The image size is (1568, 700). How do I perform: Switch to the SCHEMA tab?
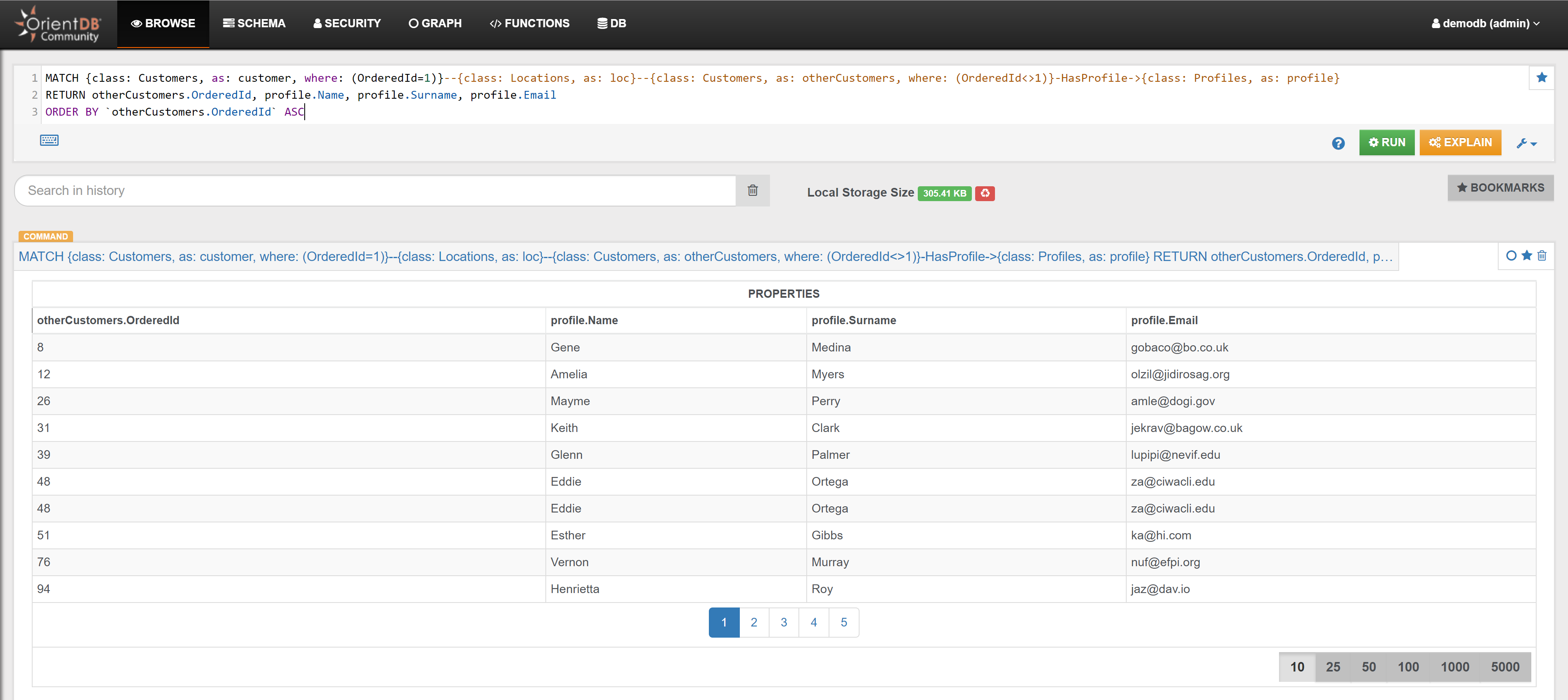pos(254,23)
